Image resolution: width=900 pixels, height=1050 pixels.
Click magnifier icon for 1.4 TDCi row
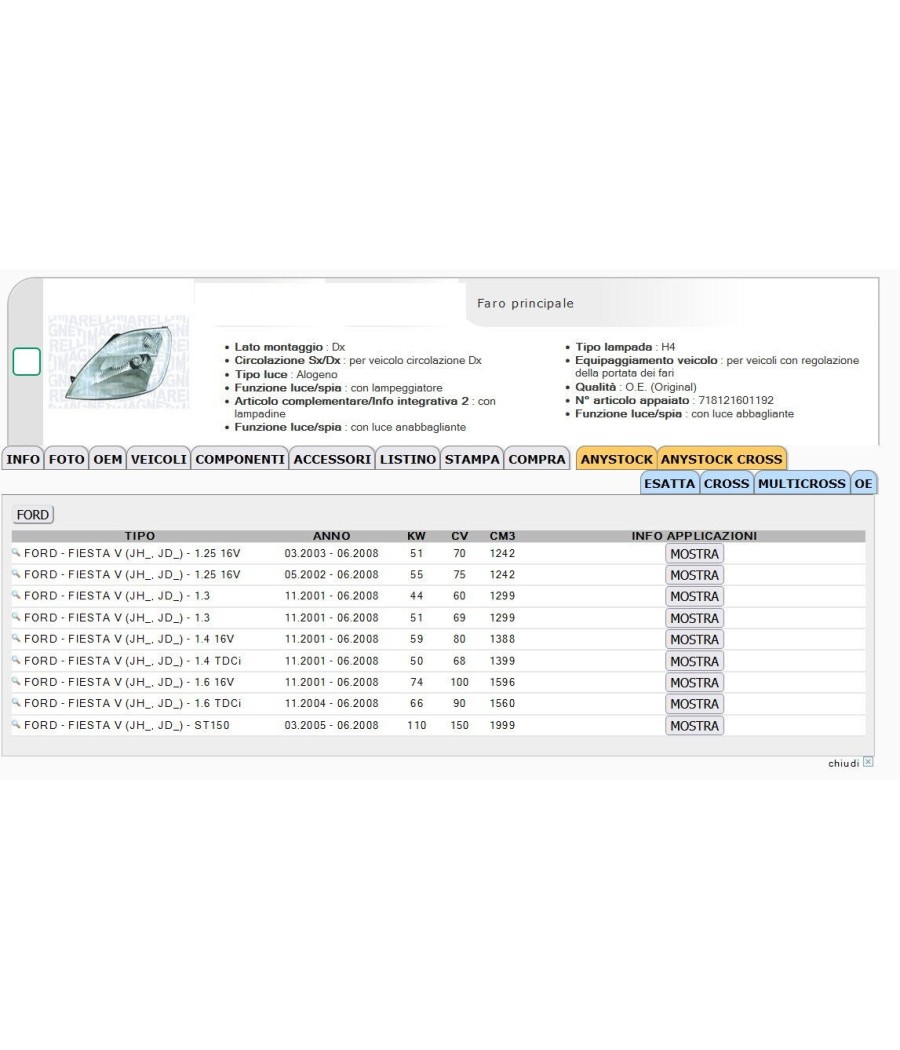click(16, 660)
